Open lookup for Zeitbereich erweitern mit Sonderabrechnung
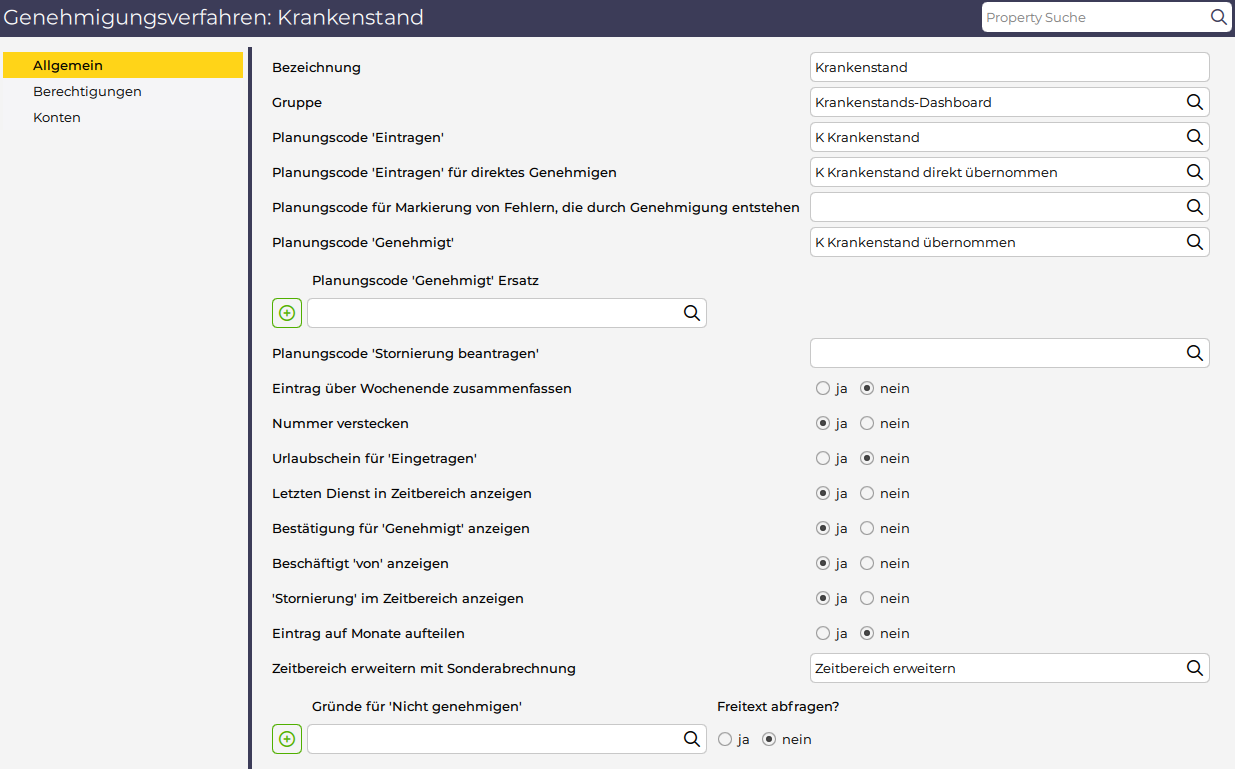This screenshot has height=769, width=1235. pyautogui.click(x=1194, y=668)
